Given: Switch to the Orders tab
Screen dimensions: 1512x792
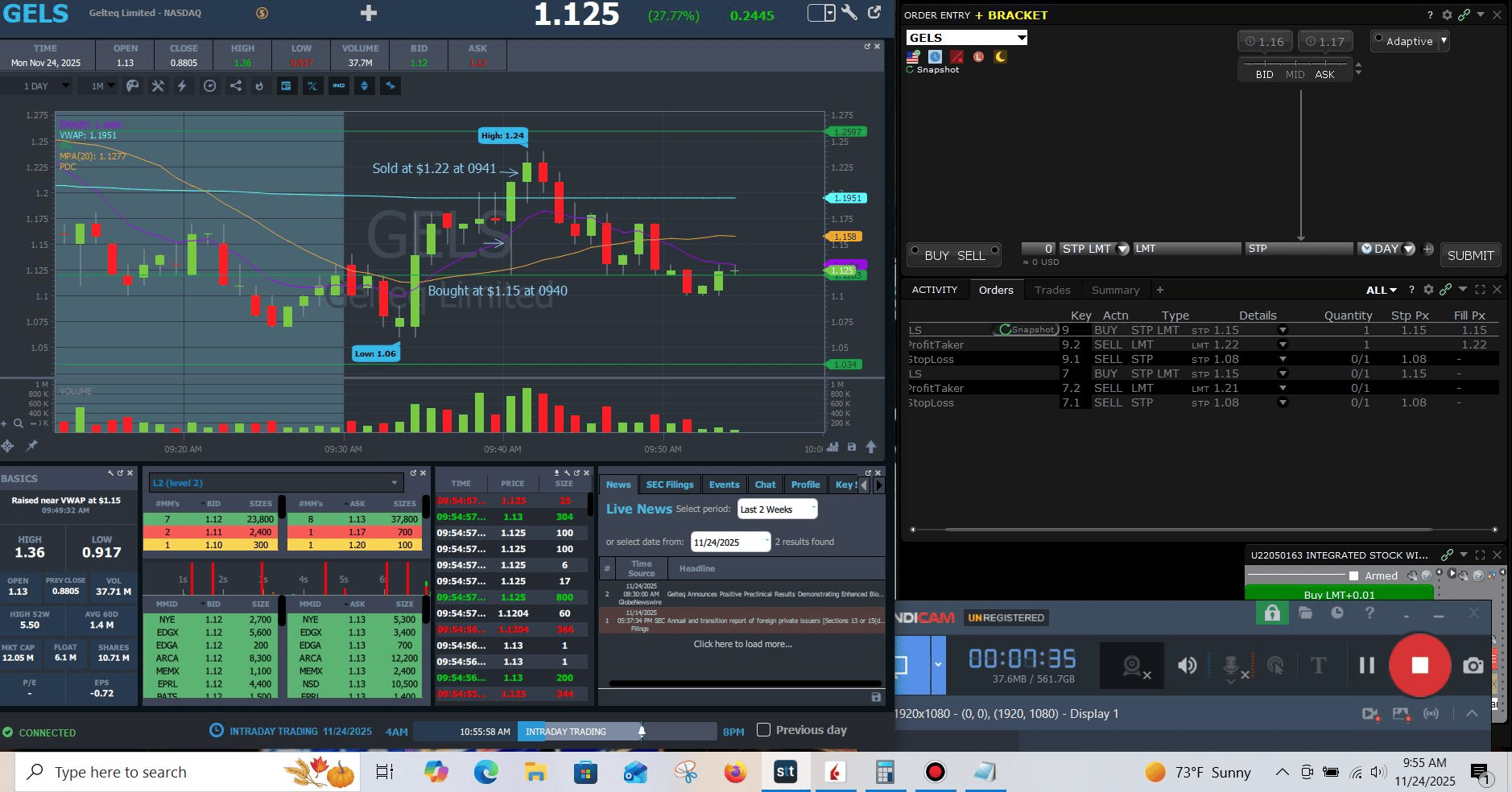Looking at the screenshot, I should (x=996, y=290).
